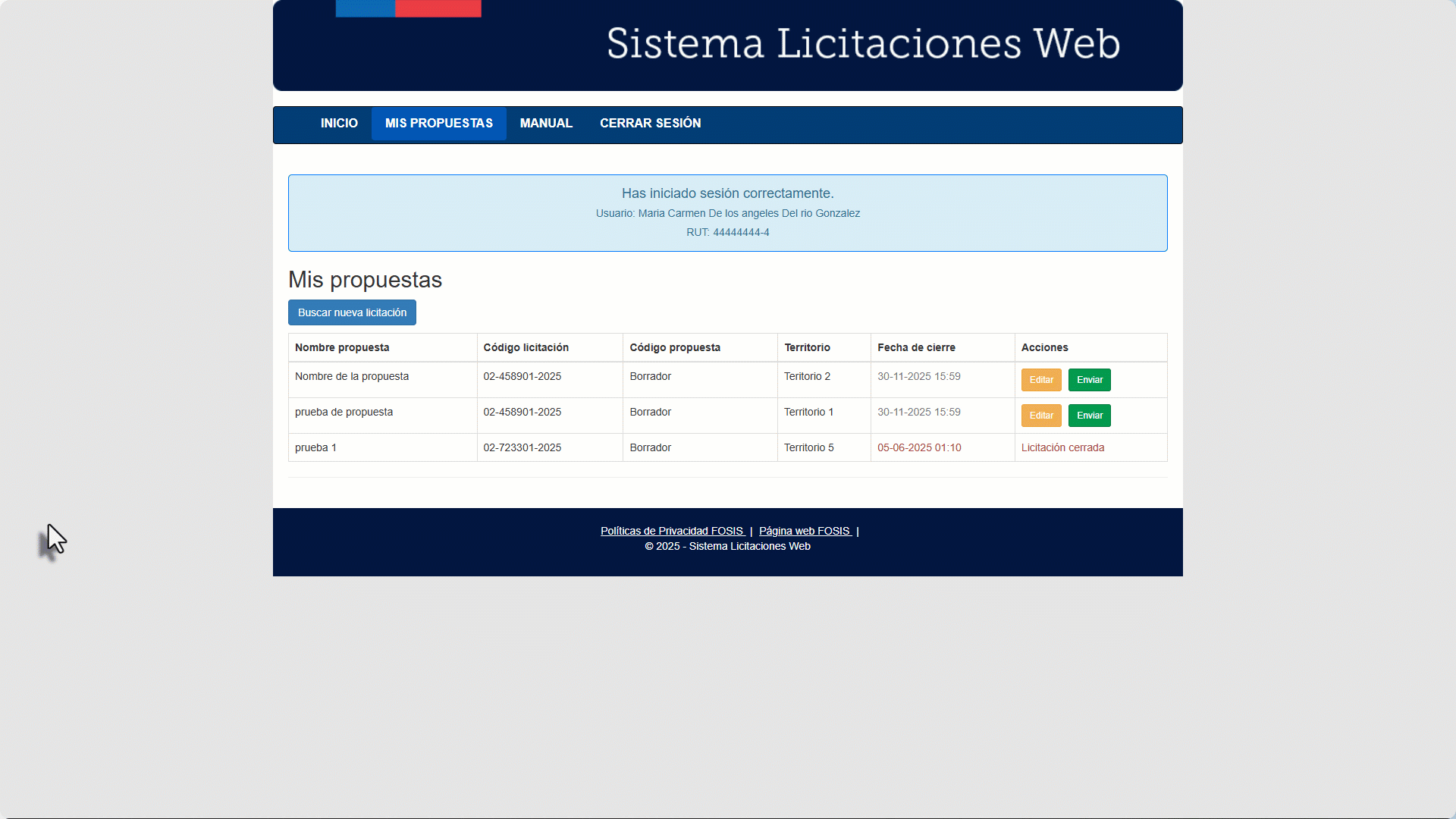Click the Nombre propuesta column header

pyautogui.click(x=342, y=347)
